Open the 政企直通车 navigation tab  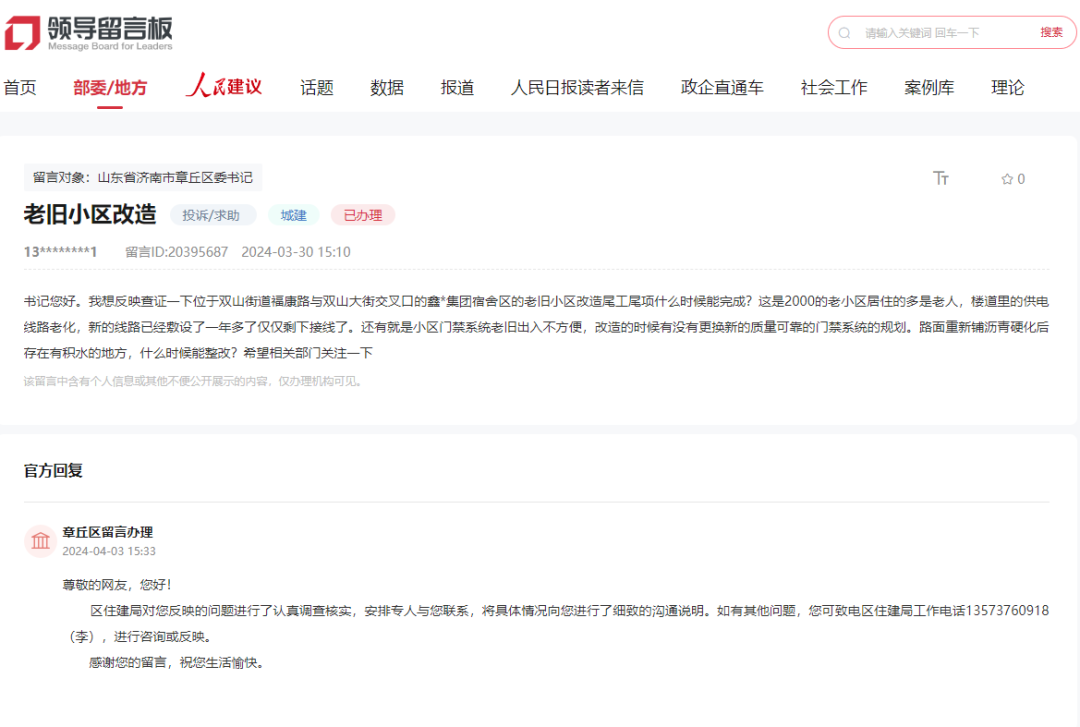tap(722, 88)
